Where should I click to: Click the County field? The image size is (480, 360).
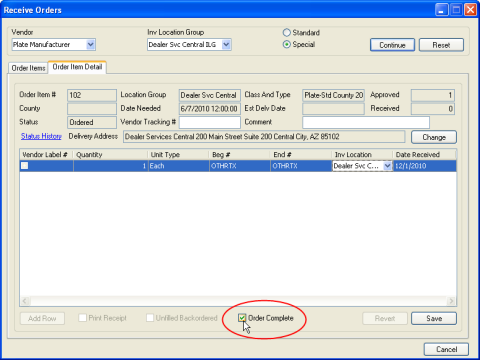[92, 109]
